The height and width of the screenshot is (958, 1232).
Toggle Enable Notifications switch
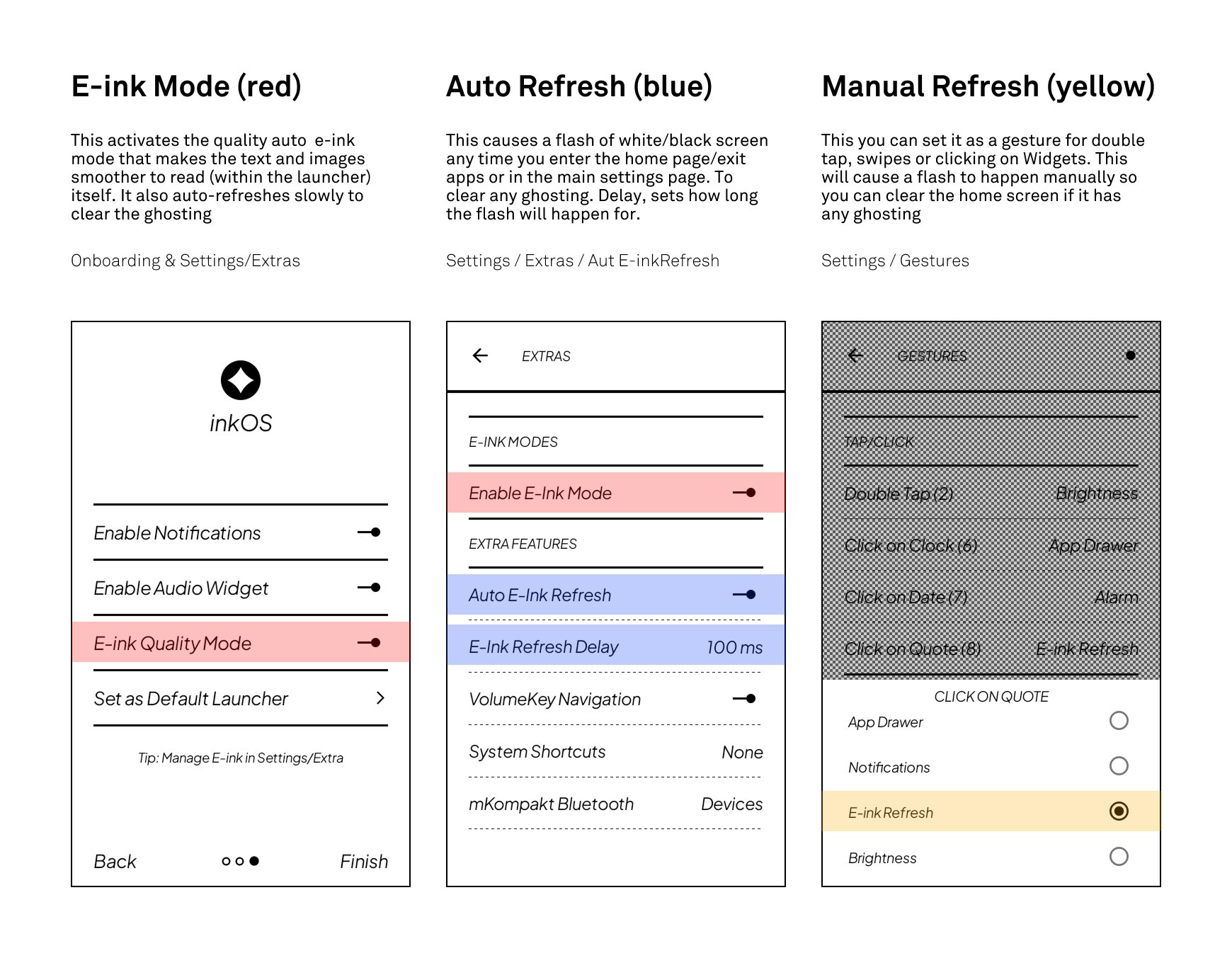pos(369,532)
